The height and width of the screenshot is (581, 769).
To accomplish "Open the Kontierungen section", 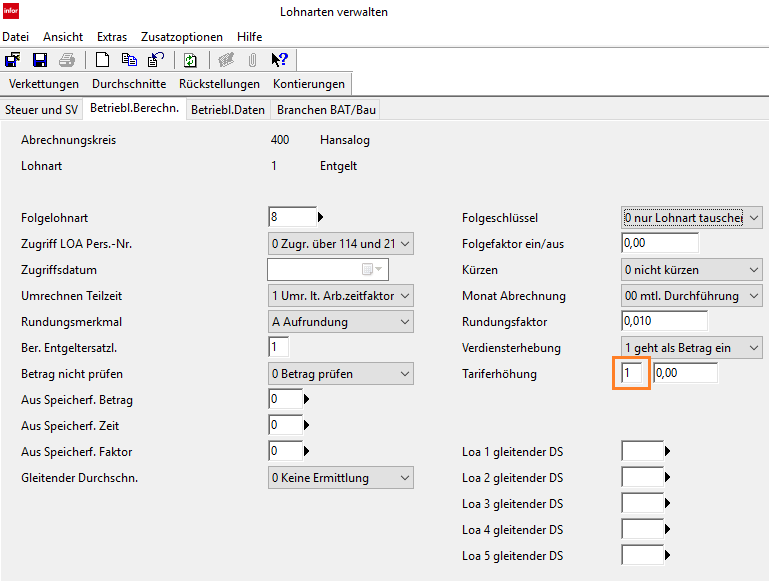I will tap(309, 84).
